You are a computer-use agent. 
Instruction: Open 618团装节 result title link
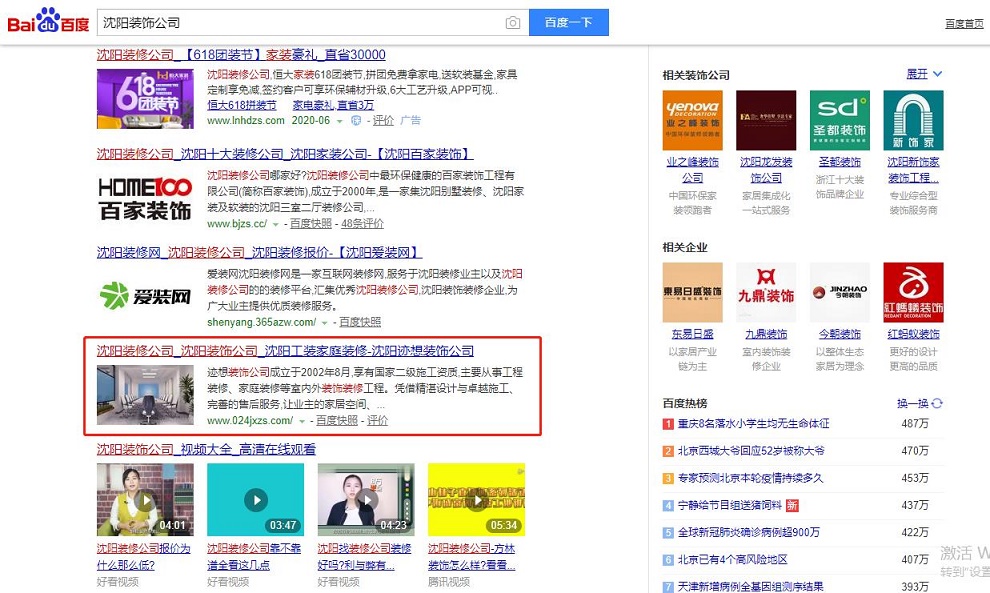point(241,55)
